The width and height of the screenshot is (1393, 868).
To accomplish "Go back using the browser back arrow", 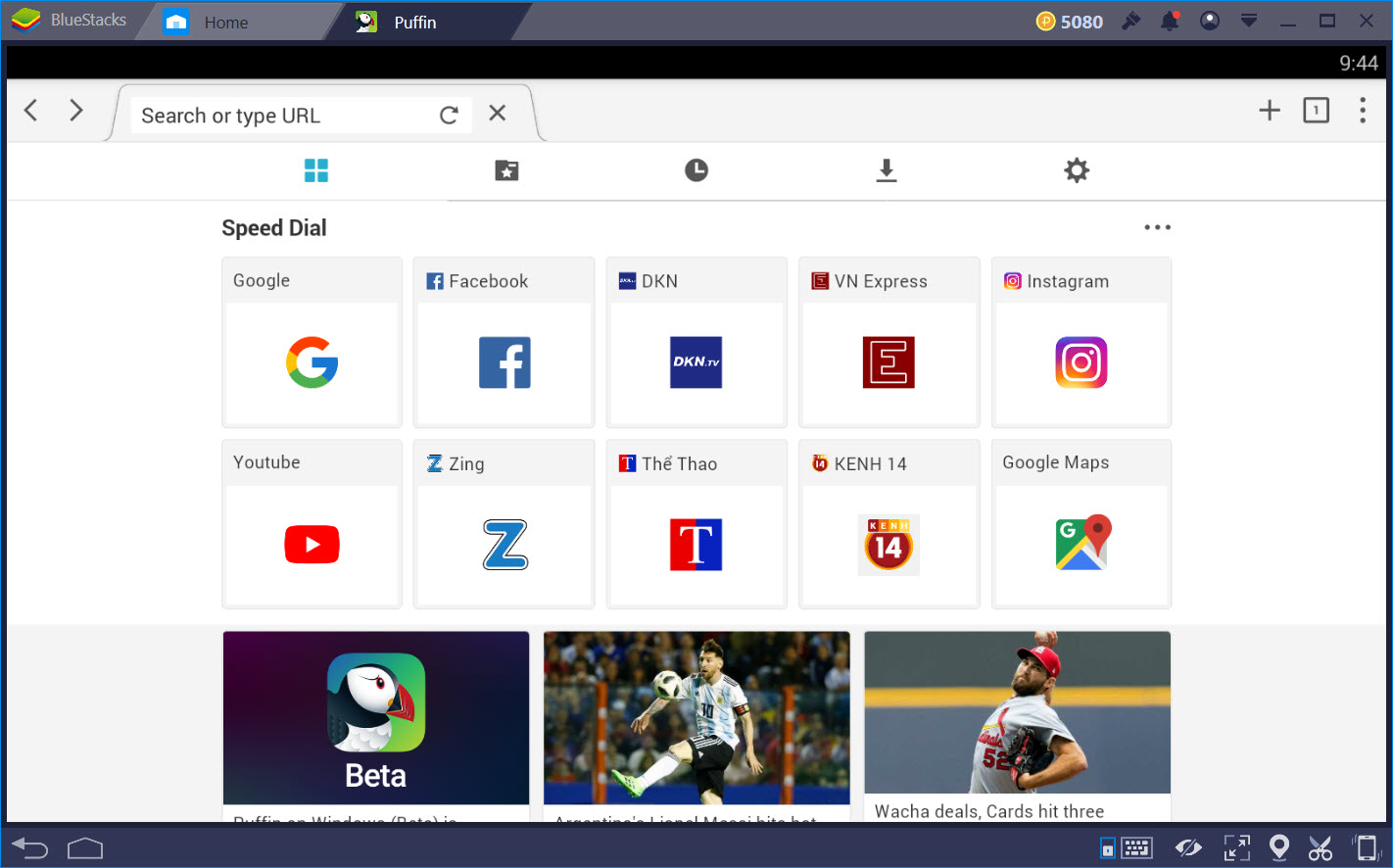I will (x=31, y=111).
